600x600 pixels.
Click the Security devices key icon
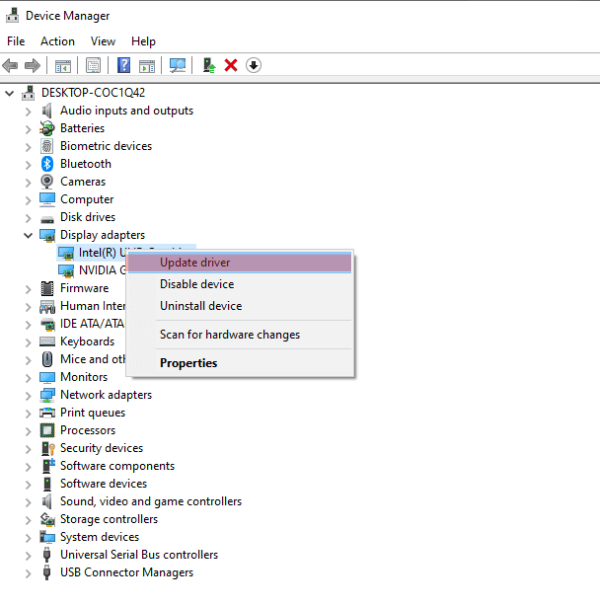[48, 448]
